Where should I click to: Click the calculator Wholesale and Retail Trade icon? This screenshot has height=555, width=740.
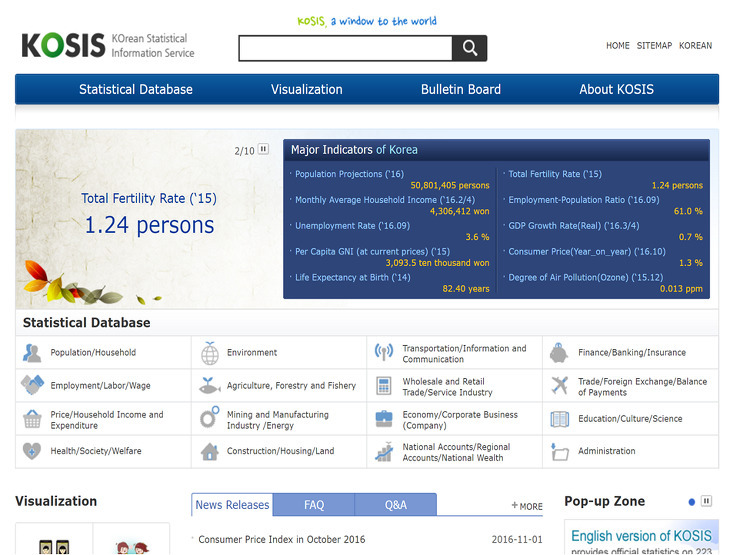tap(384, 386)
